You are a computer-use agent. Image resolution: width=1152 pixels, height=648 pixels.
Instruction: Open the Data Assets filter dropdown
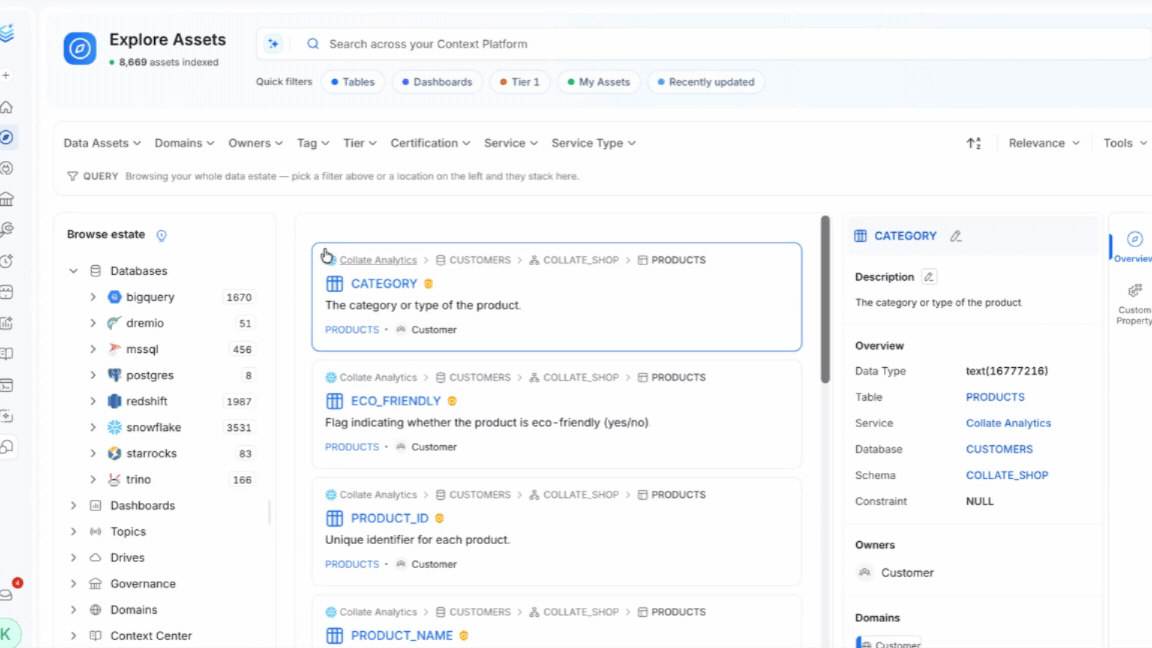(x=102, y=143)
